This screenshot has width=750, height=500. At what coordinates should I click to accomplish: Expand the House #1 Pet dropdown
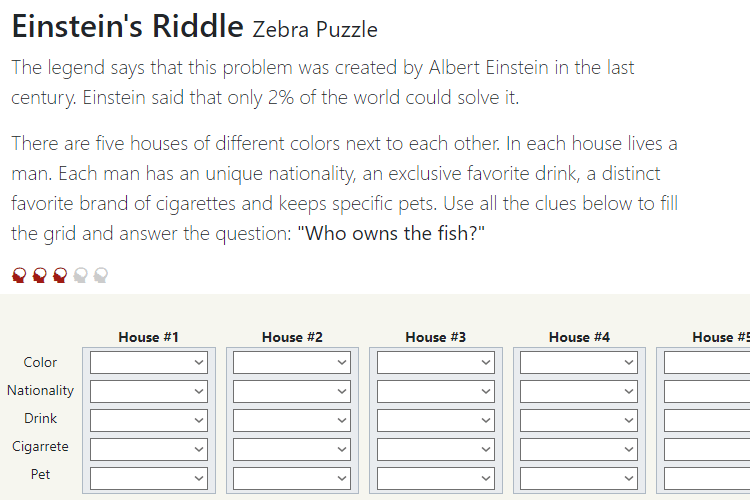[149, 478]
